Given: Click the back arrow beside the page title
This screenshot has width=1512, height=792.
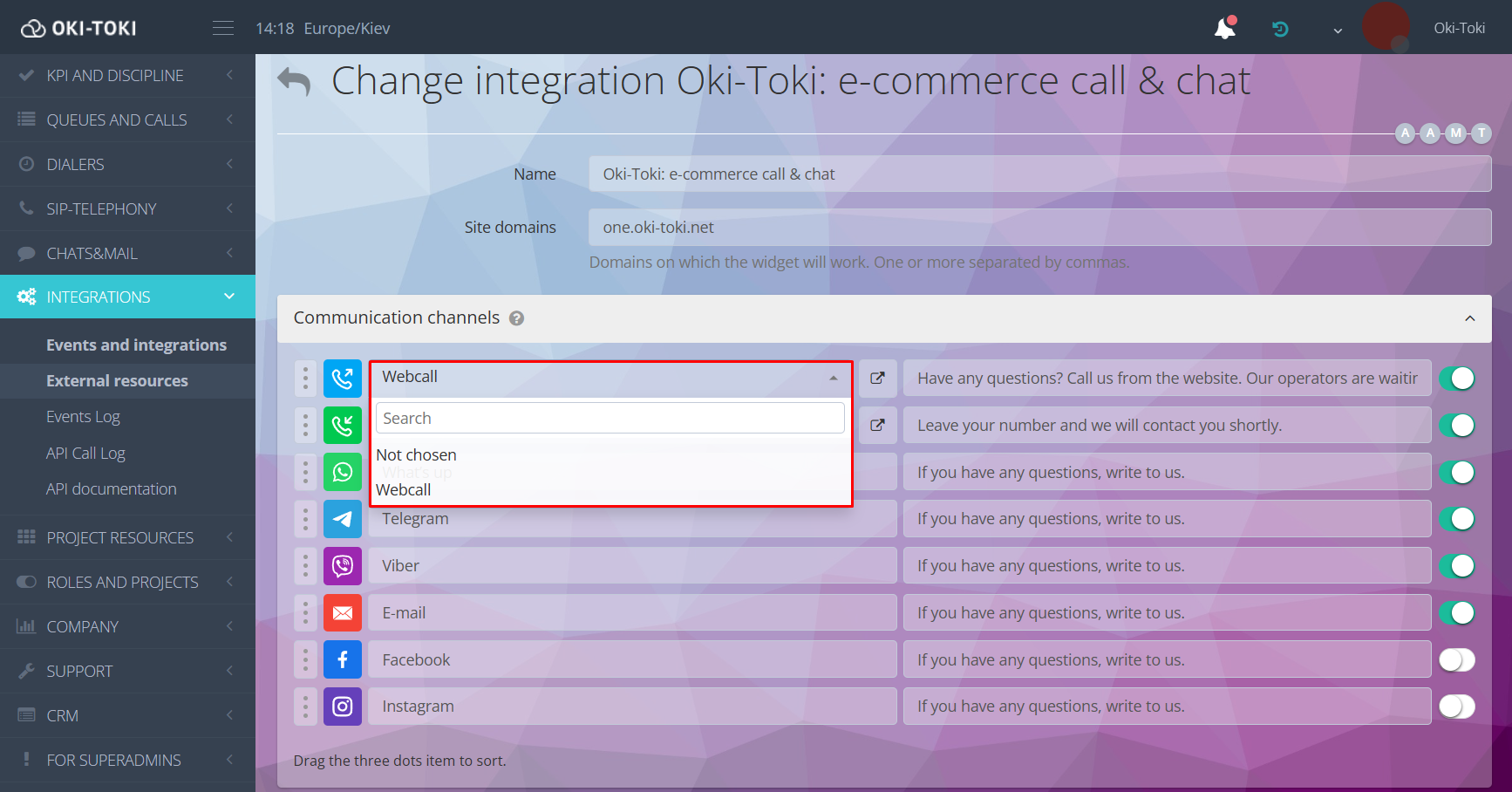Looking at the screenshot, I should click(294, 80).
